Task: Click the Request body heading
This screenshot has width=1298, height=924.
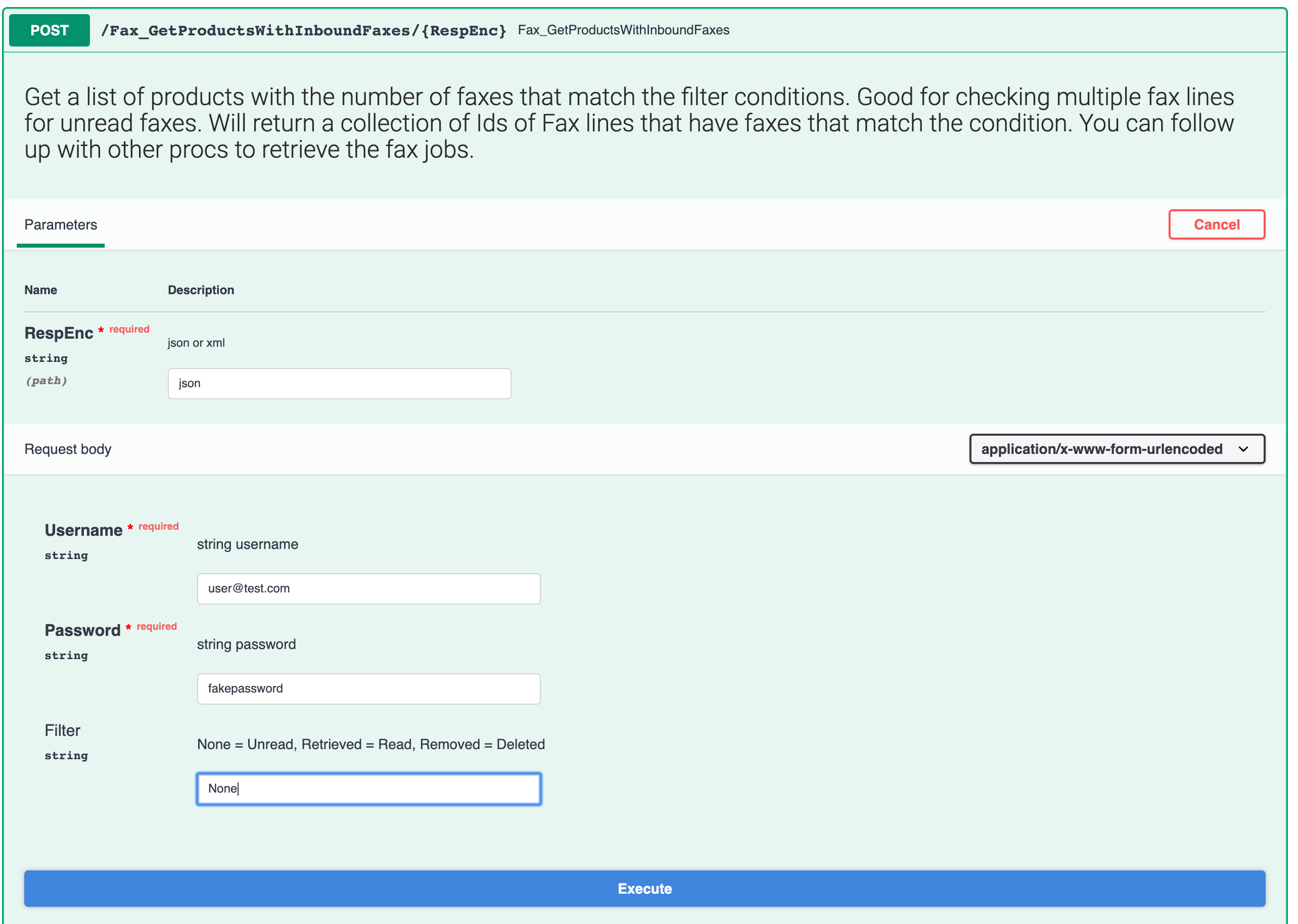Action: (68, 449)
